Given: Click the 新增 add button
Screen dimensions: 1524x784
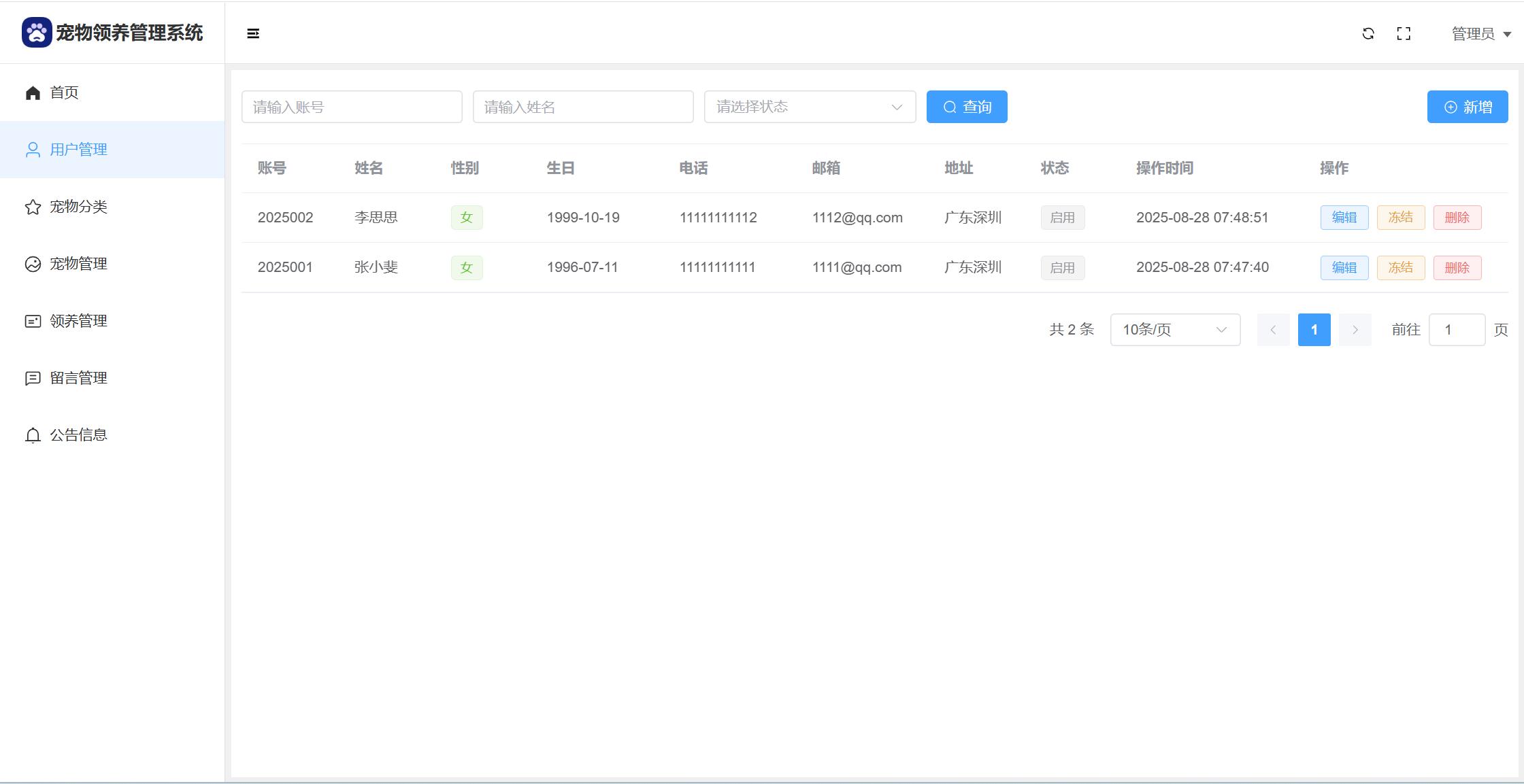Looking at the screenshot, I should click(1467, 107).
